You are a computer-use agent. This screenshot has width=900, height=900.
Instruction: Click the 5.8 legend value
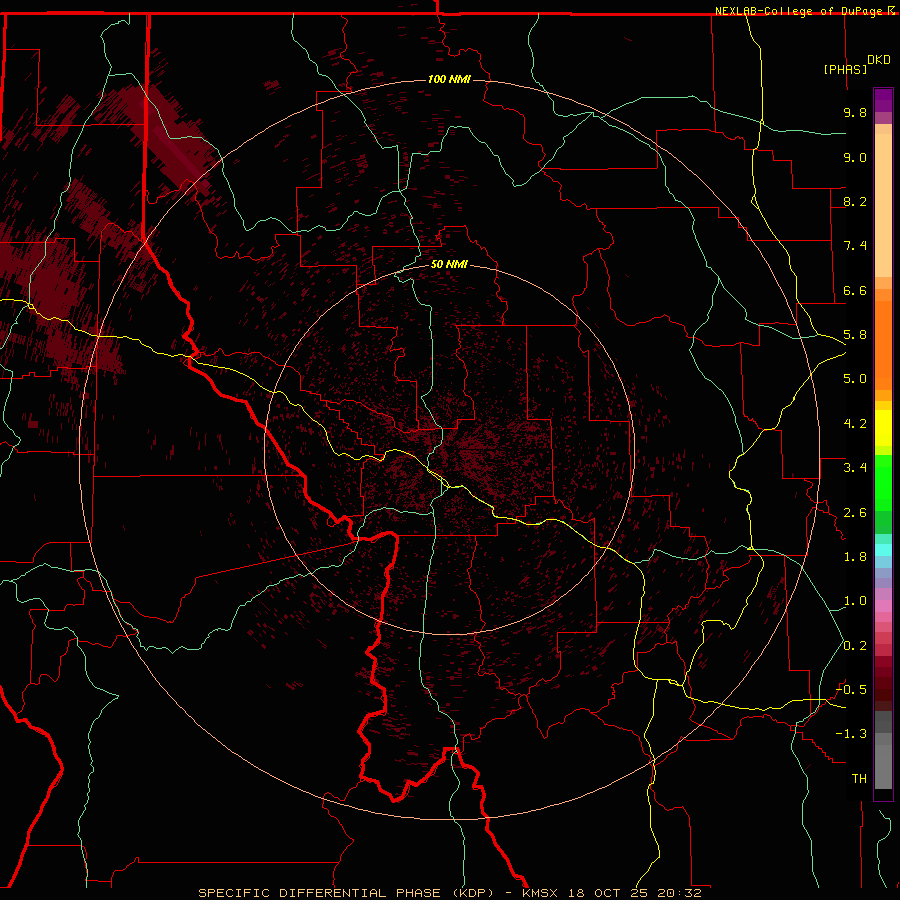click(855, 335)
